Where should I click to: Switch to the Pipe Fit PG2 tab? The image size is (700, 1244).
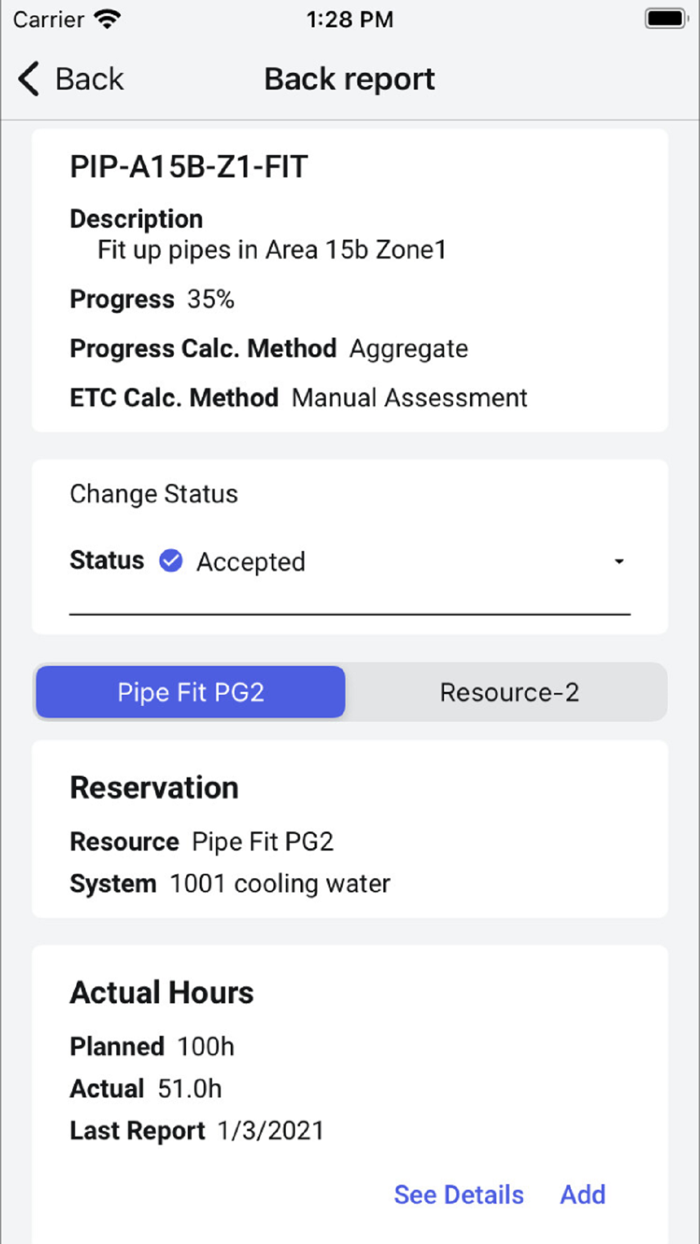[x=191, y=692]
